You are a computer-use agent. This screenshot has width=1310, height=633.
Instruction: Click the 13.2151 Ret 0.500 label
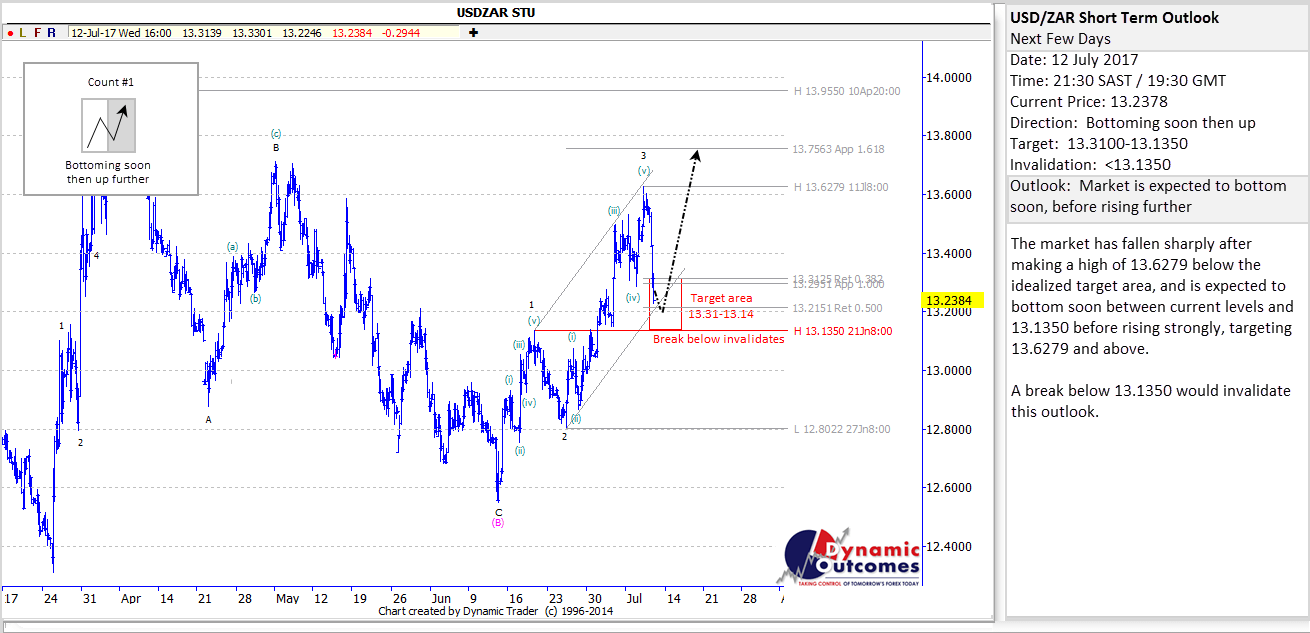point(837,308)
